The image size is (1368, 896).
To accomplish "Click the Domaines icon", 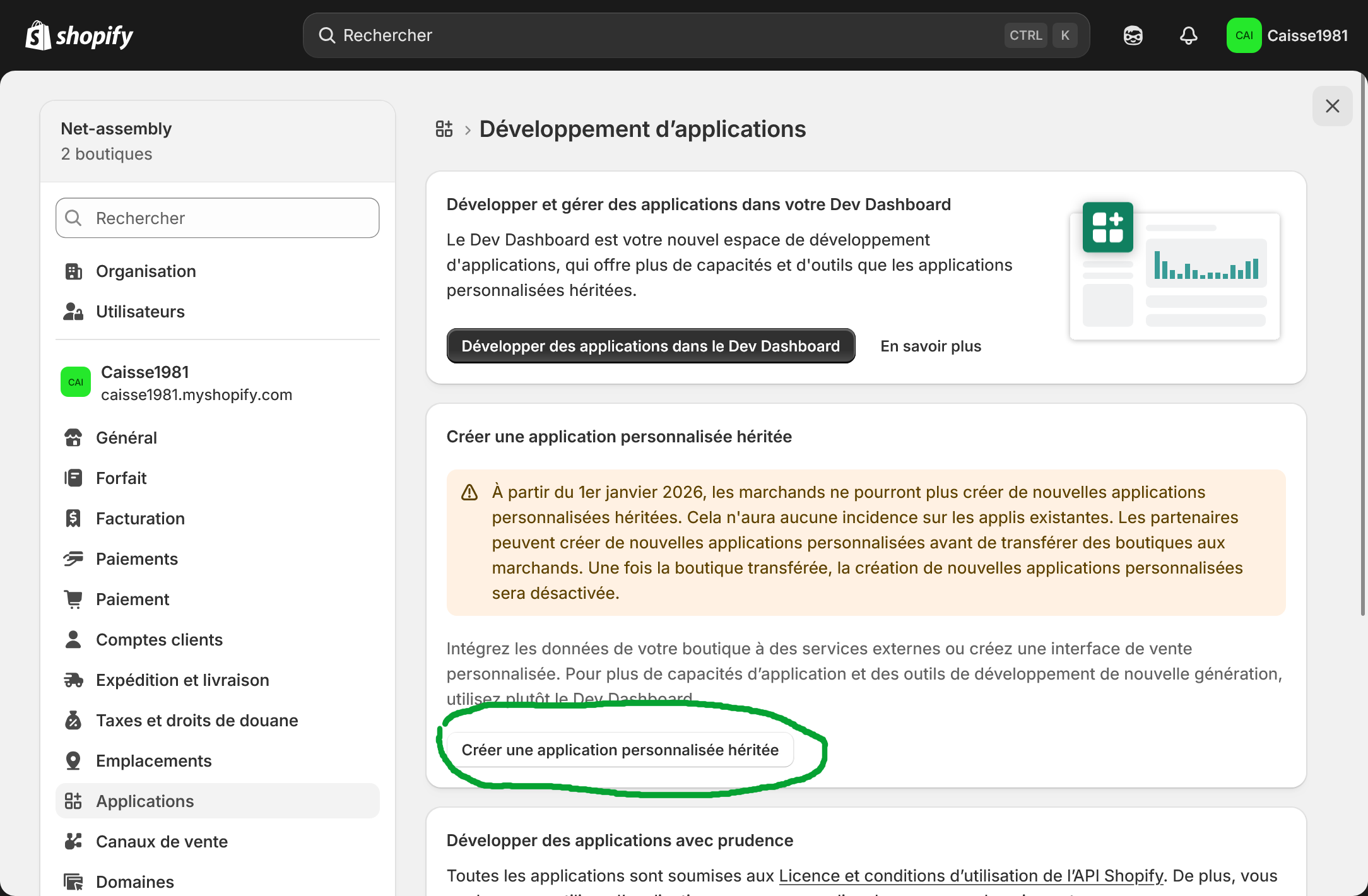I will (73, 882).
